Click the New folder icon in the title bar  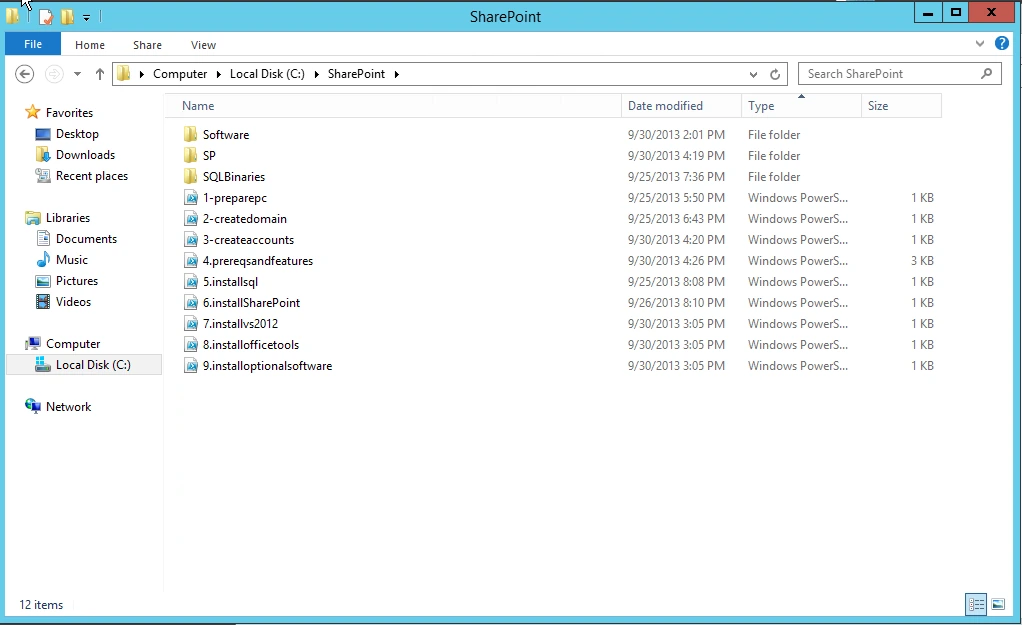point(67,17)
